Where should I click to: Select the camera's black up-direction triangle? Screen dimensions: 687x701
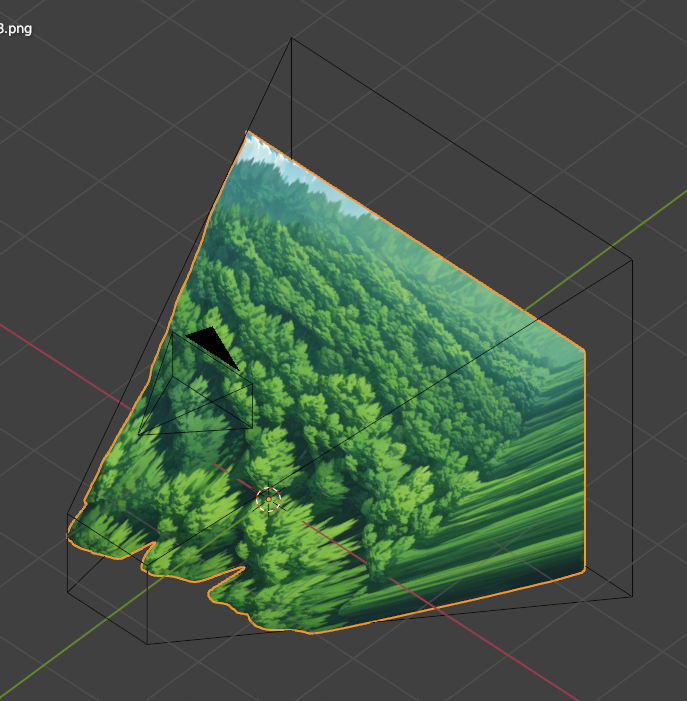pyautogui.click(x=213, y=345)
